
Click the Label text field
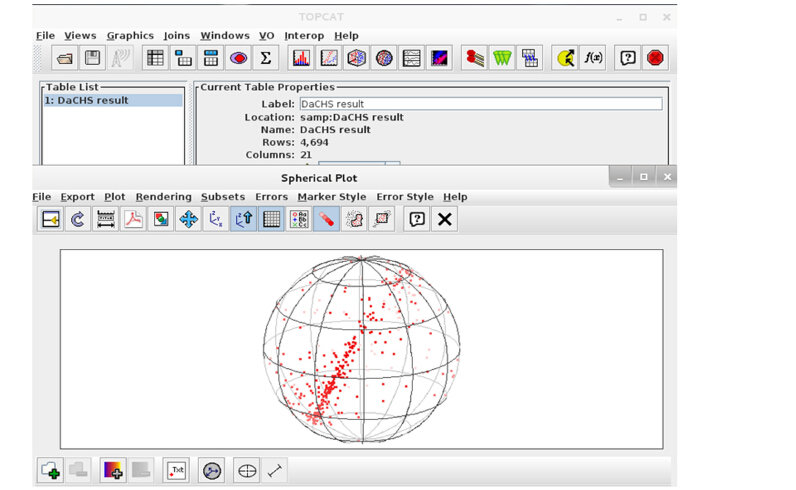(480, 104)
